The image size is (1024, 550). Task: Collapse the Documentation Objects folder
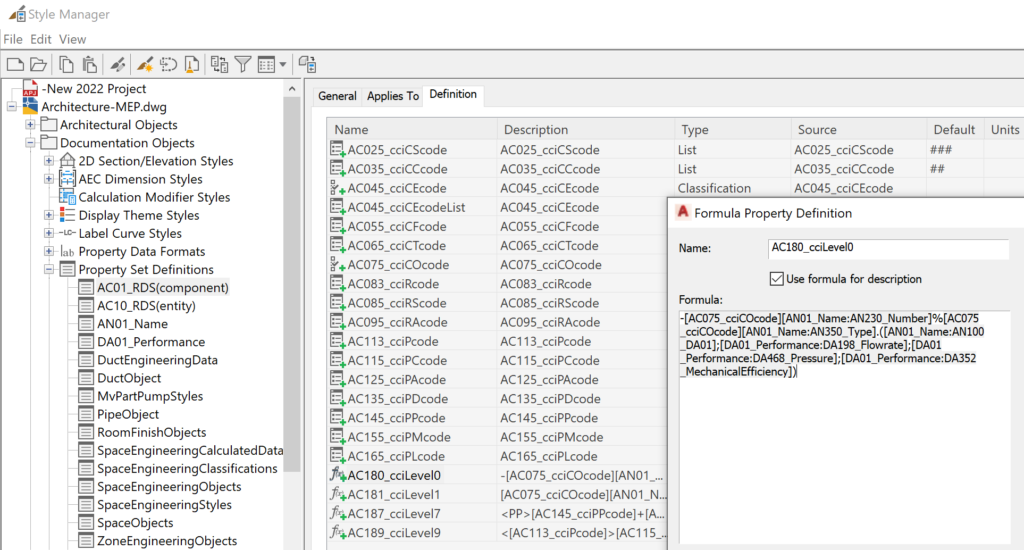(x=30, y=142)
